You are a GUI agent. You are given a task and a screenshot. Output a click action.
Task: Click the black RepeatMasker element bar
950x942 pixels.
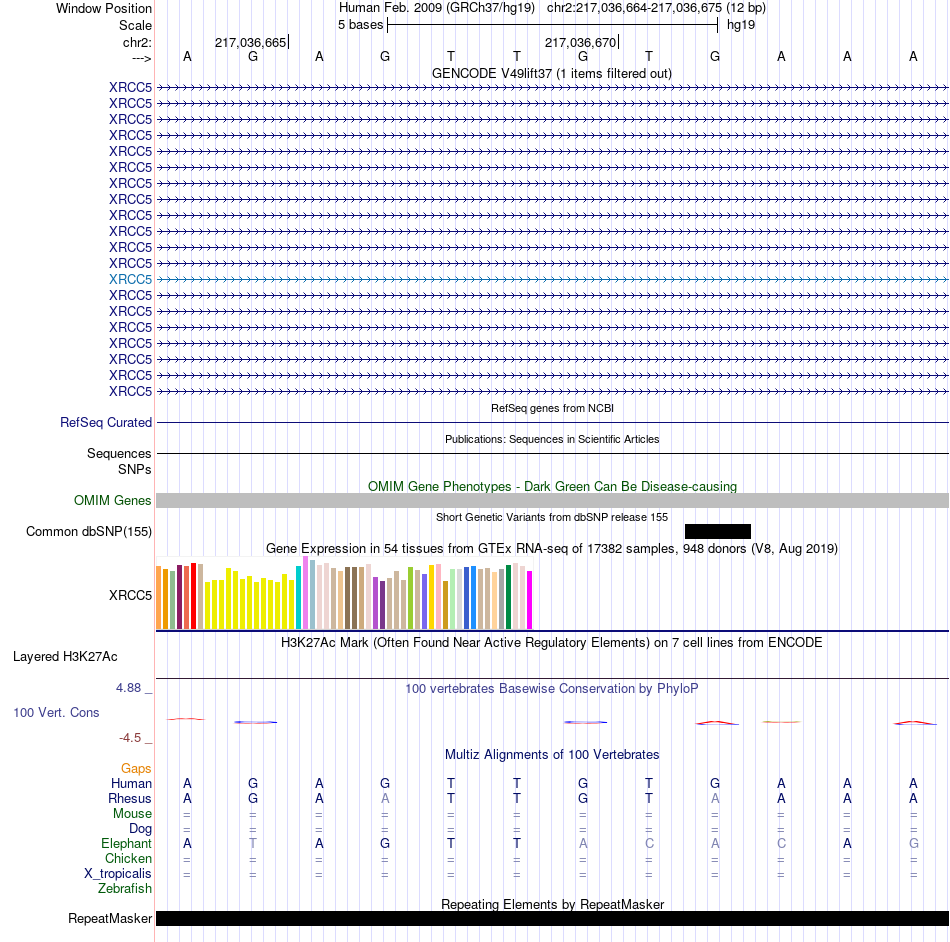pyautogui.click(x=553, y=918)
